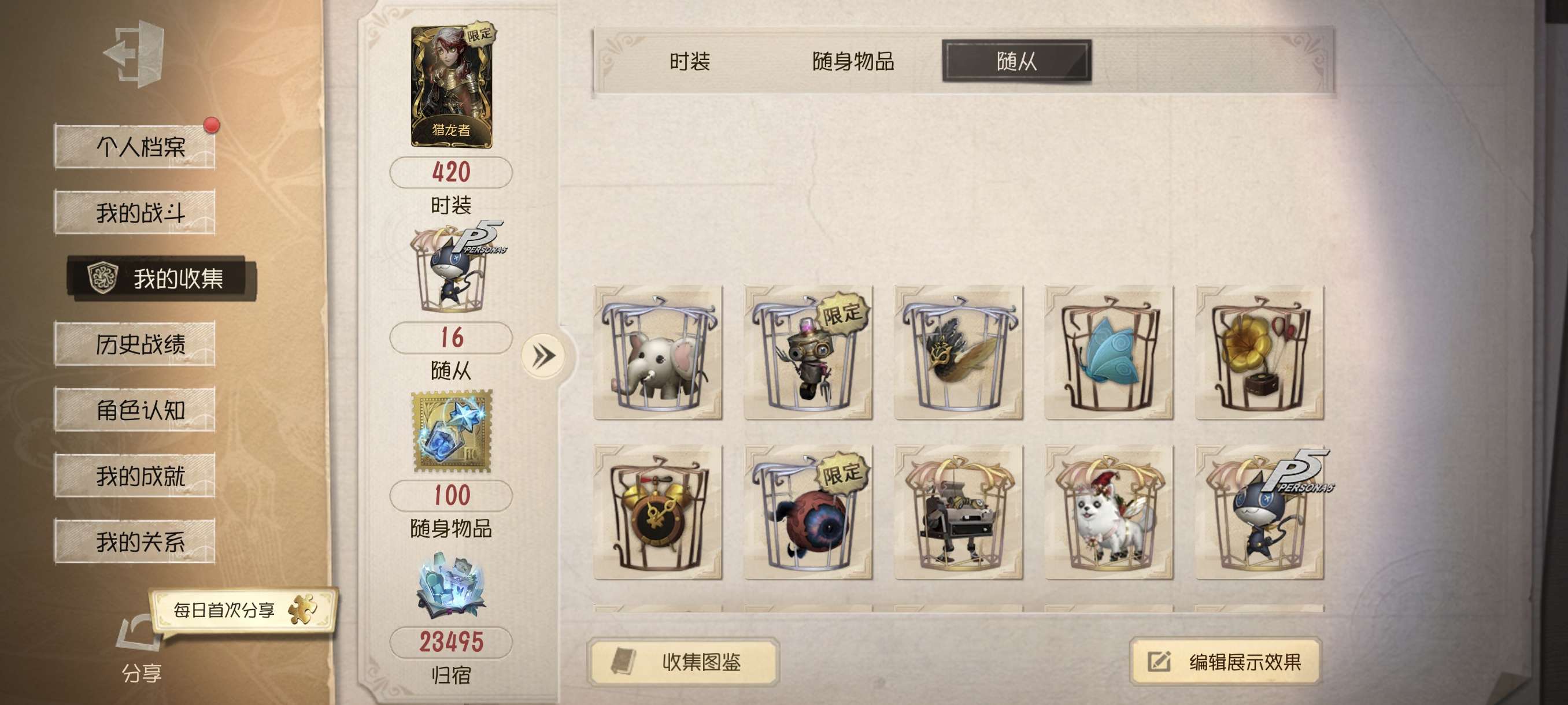The image size is (1568, 705).
Task: Click the exit door icon
Action: [x=135, y=53]
